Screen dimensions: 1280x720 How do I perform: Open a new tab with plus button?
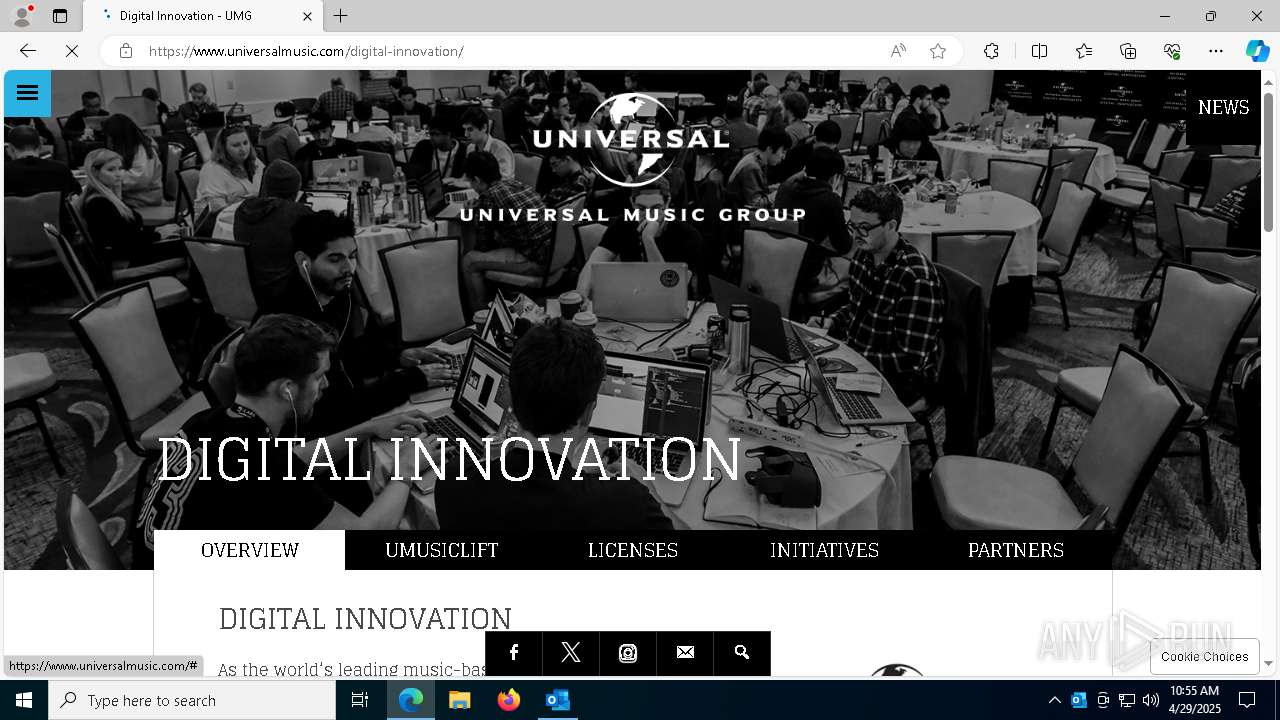coord(341,16)
